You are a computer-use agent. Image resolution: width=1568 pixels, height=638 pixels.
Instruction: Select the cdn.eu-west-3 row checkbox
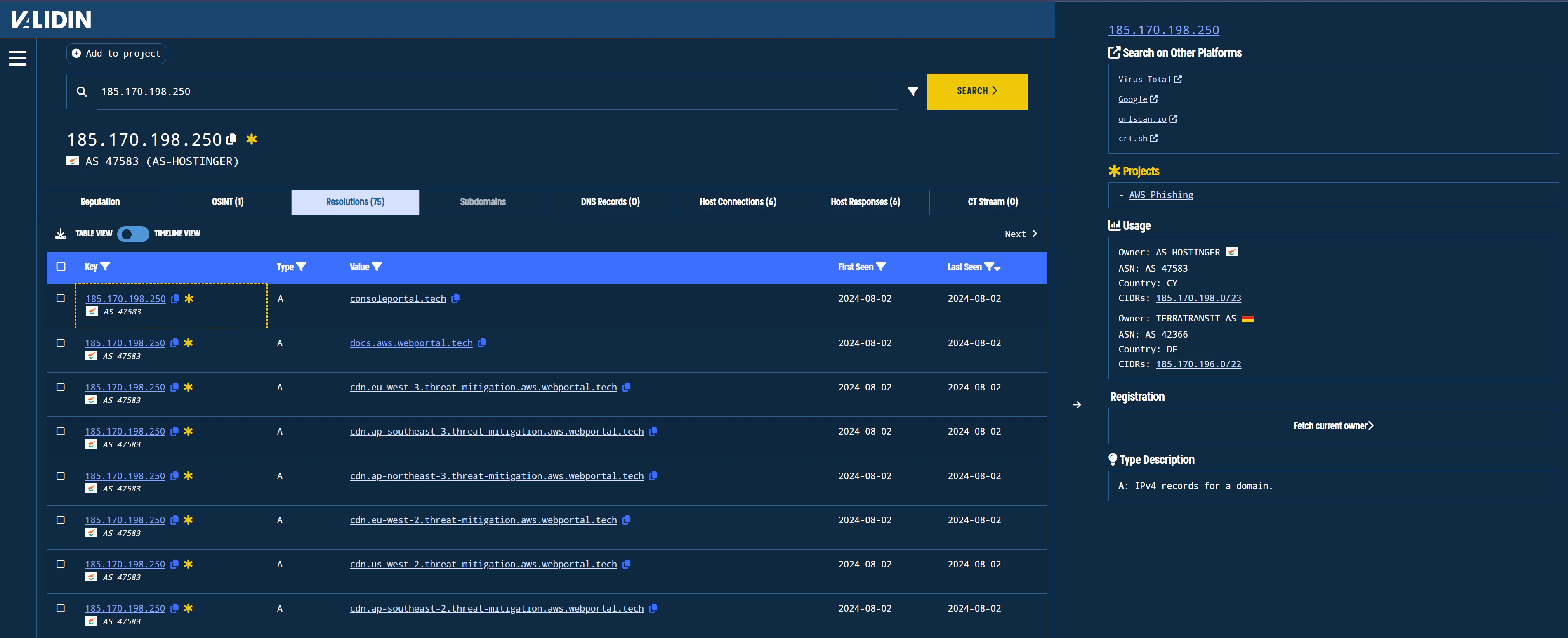tap(60, 387)
